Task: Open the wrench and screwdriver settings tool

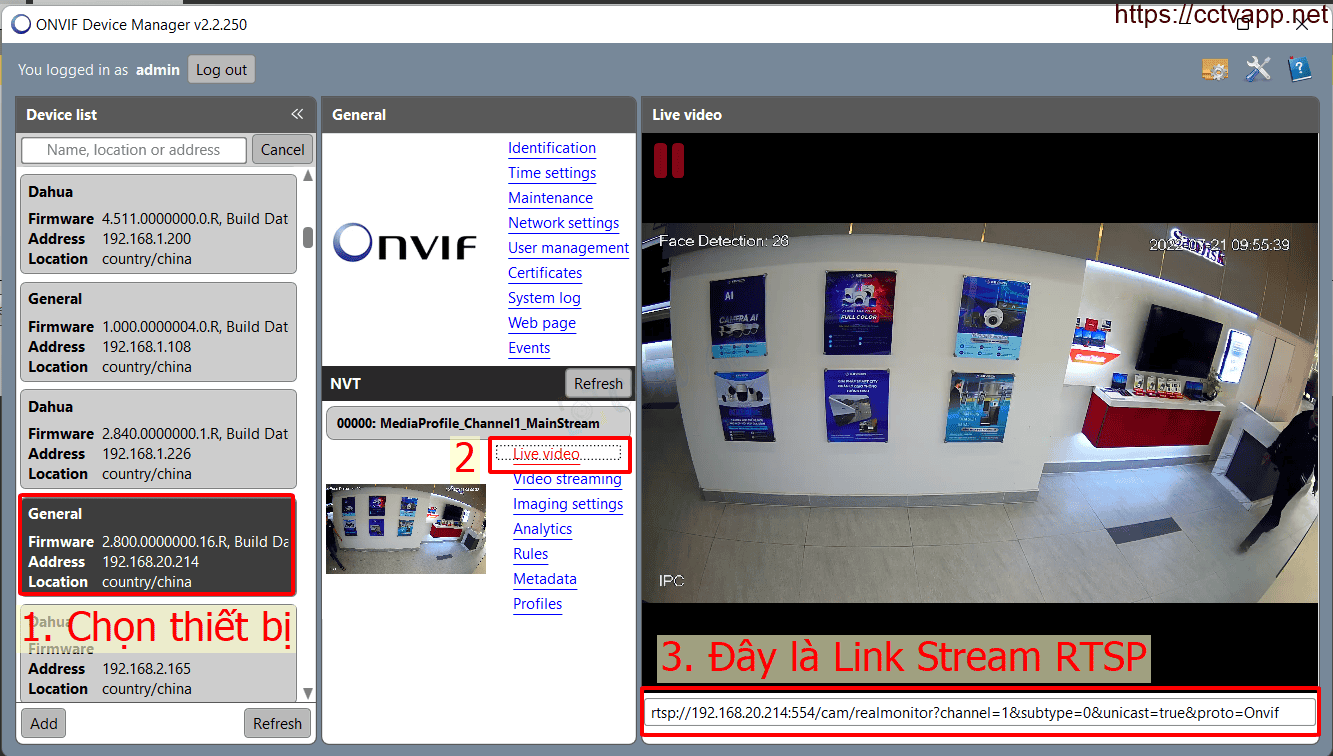Action: point(1258,69)
